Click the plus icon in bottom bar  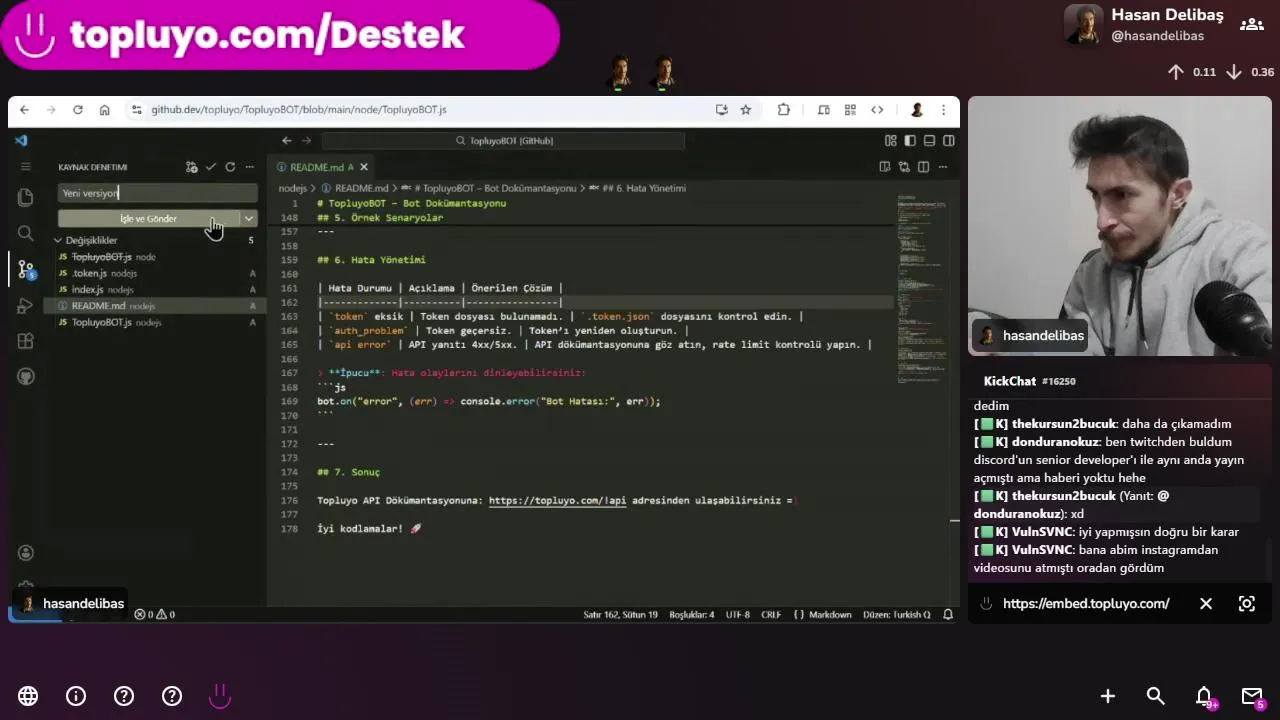point(1108,696)
